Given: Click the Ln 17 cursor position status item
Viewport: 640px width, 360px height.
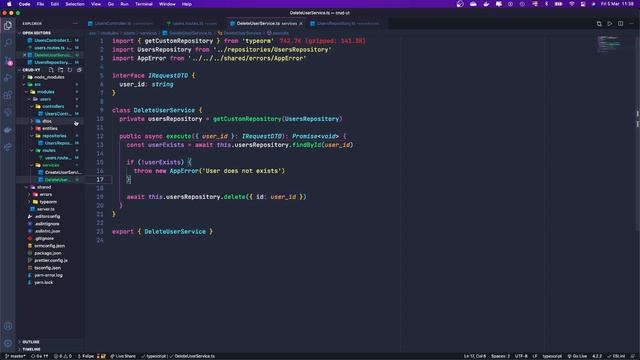Looking at the screenshot, I should click(475, 356).
